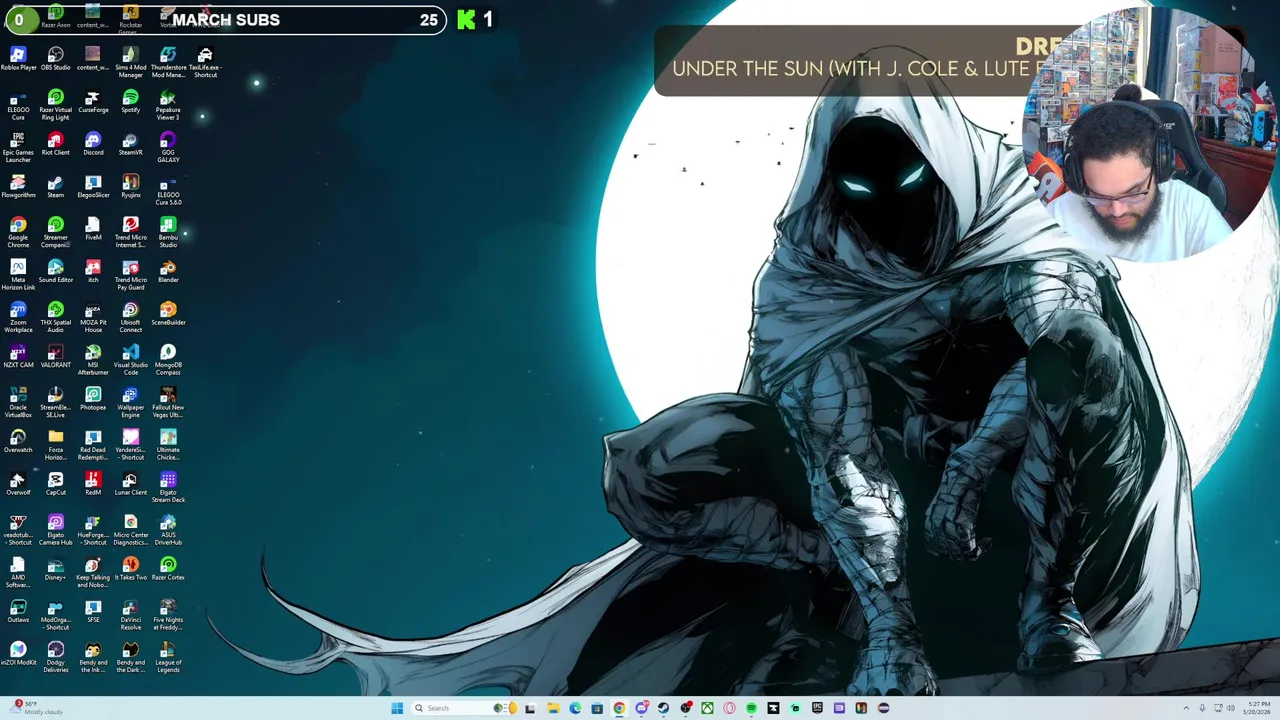Open Disney+ desktop shortcut
This screenshot has width=1280, height=720.
(x=55, y=569)
